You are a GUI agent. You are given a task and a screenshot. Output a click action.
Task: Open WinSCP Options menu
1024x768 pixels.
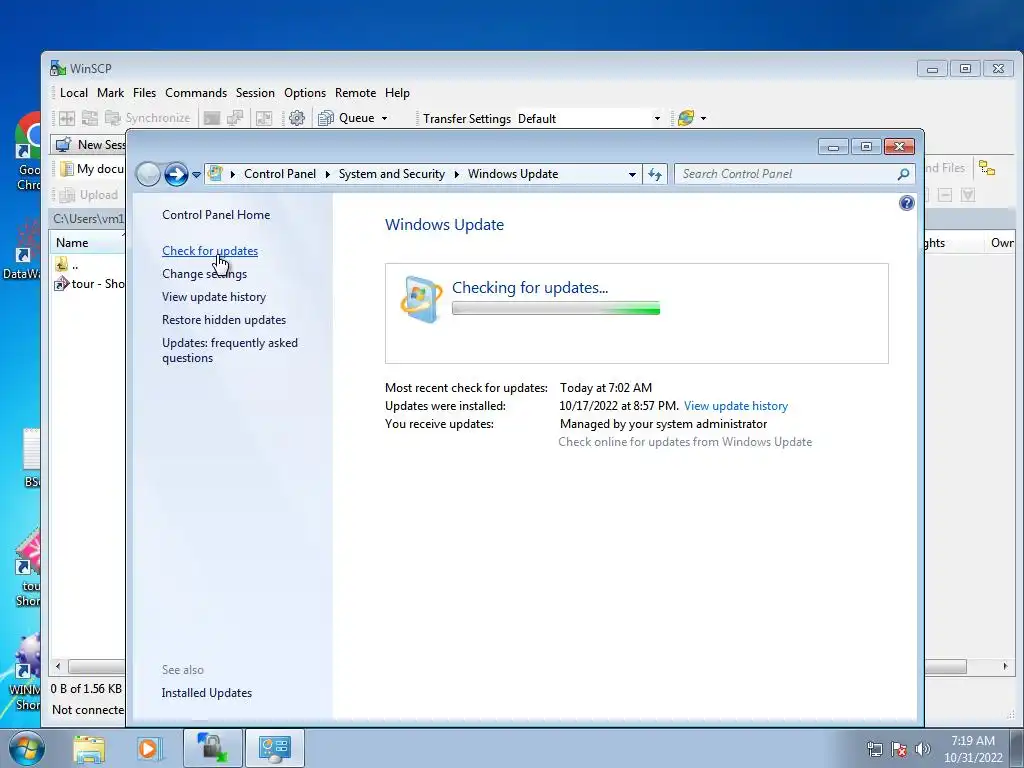(x=305, y=93)
